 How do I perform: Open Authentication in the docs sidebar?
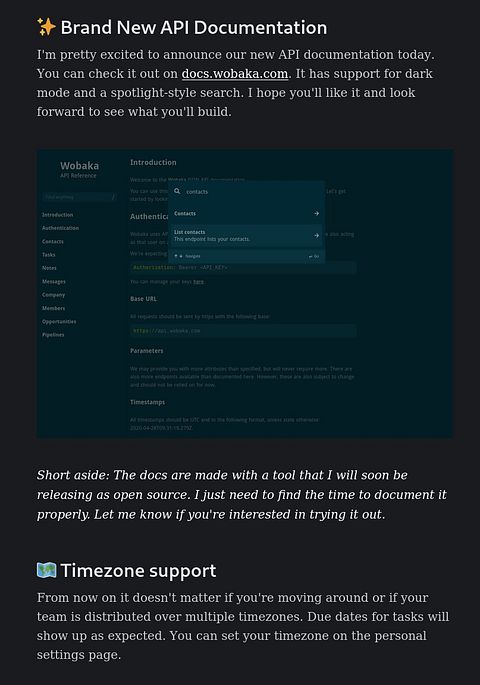tap(60, 228)
